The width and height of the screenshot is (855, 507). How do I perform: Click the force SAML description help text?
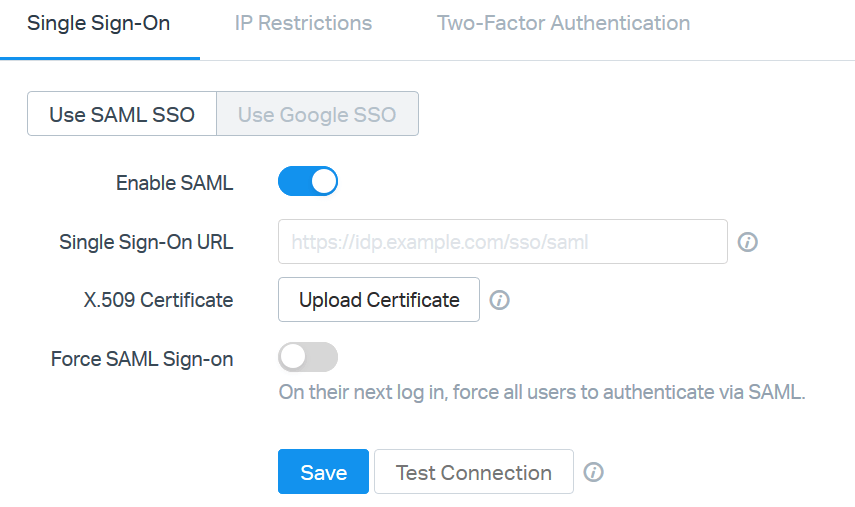pyautogui.click(x=541, y=392)
